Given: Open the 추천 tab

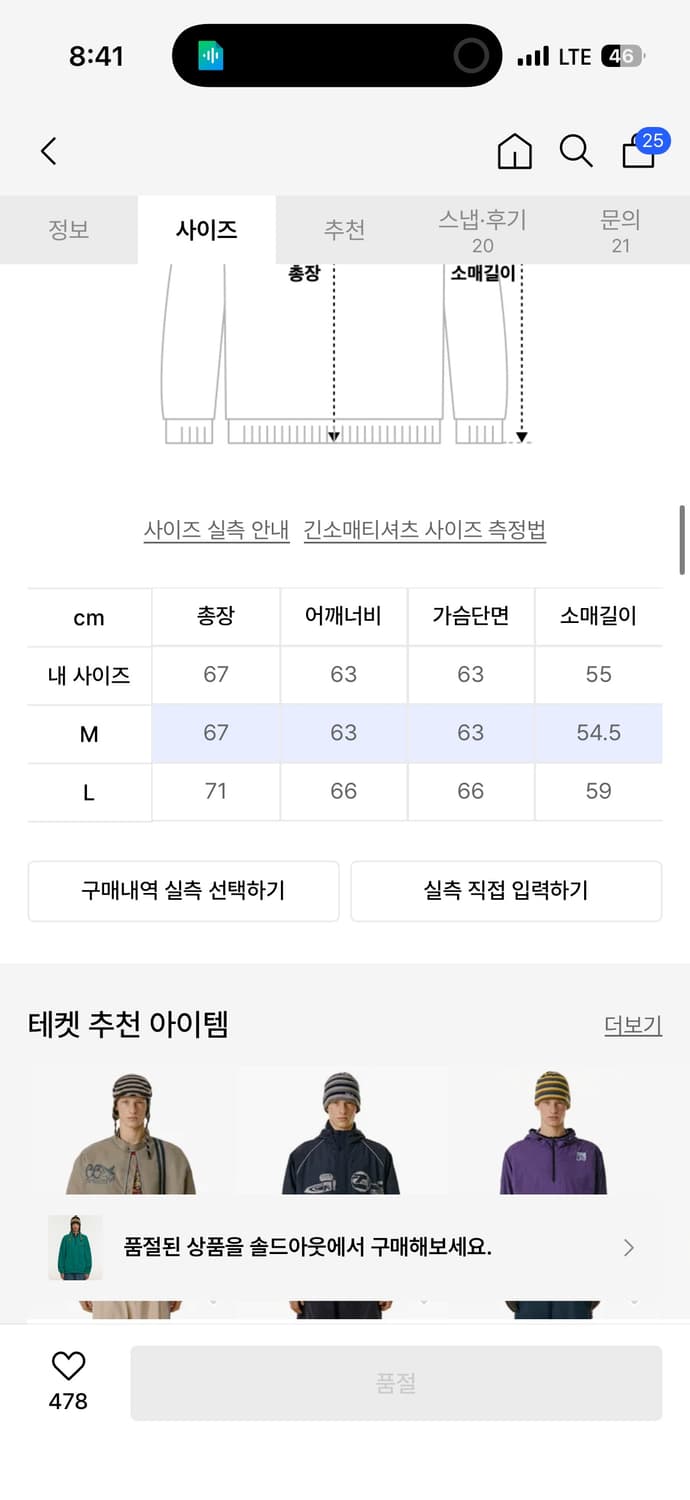Looking at the screenshot, I should click(x=344, y=229).
